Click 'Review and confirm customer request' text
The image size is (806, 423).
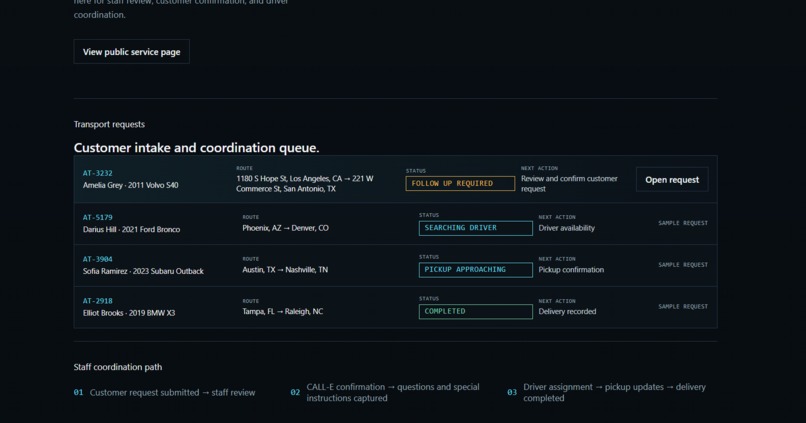tap(569, 183)
